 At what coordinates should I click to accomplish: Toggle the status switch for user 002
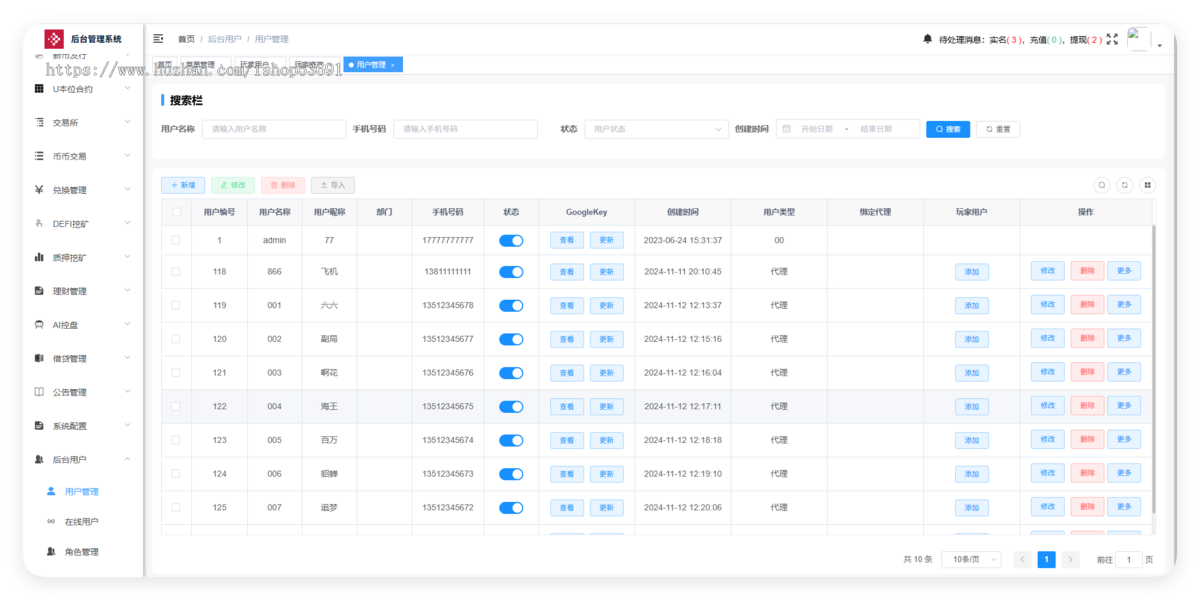511,339
